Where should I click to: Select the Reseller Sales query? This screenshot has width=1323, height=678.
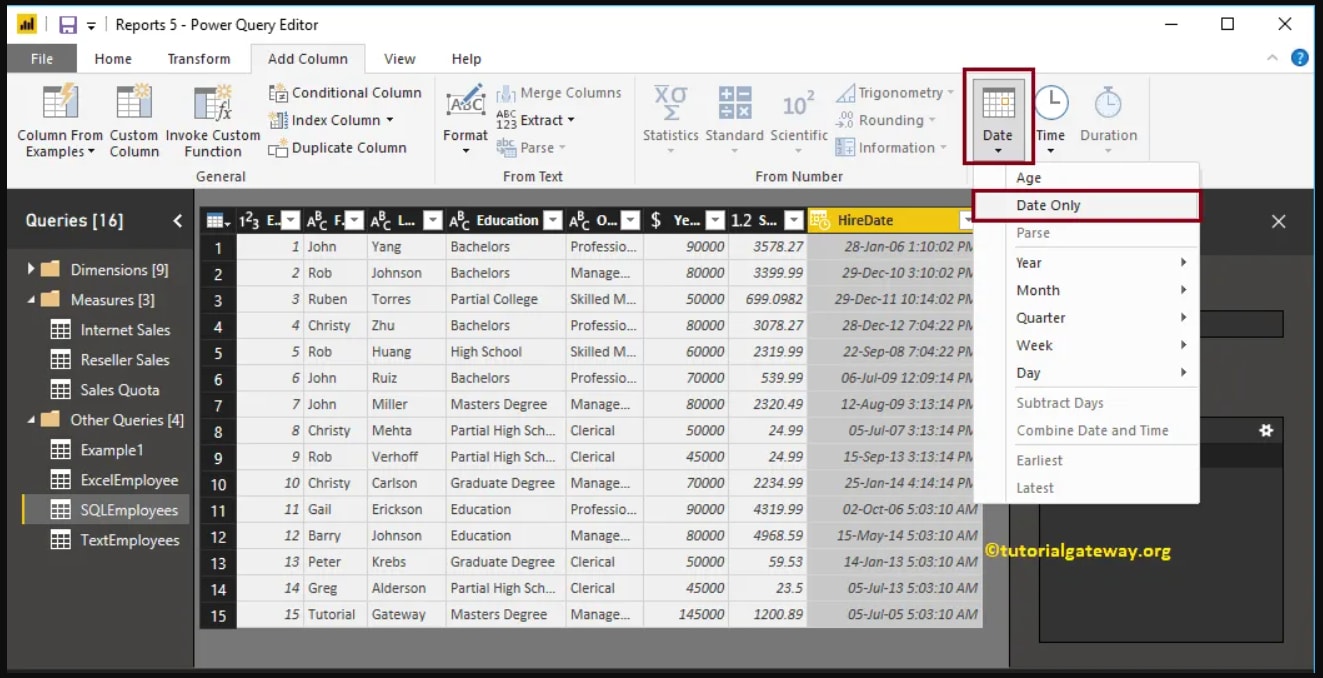coord(125,360)
